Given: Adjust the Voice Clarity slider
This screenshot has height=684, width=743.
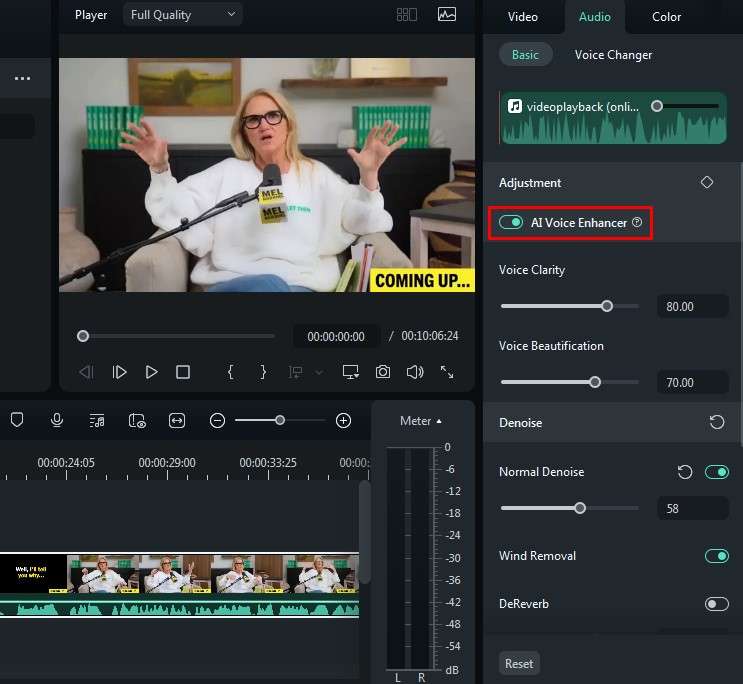Looking at the screenshot, I should coord(607,306).
